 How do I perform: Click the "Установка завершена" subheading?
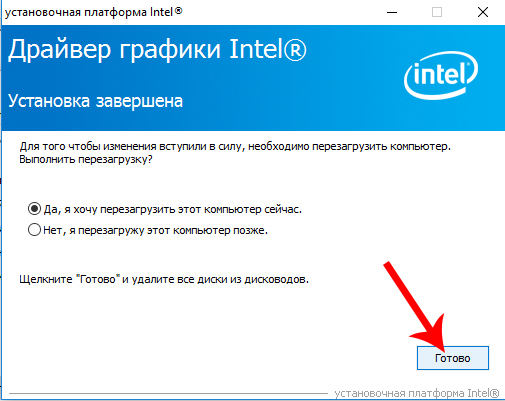pyautogui.click(x=95, y=101)
